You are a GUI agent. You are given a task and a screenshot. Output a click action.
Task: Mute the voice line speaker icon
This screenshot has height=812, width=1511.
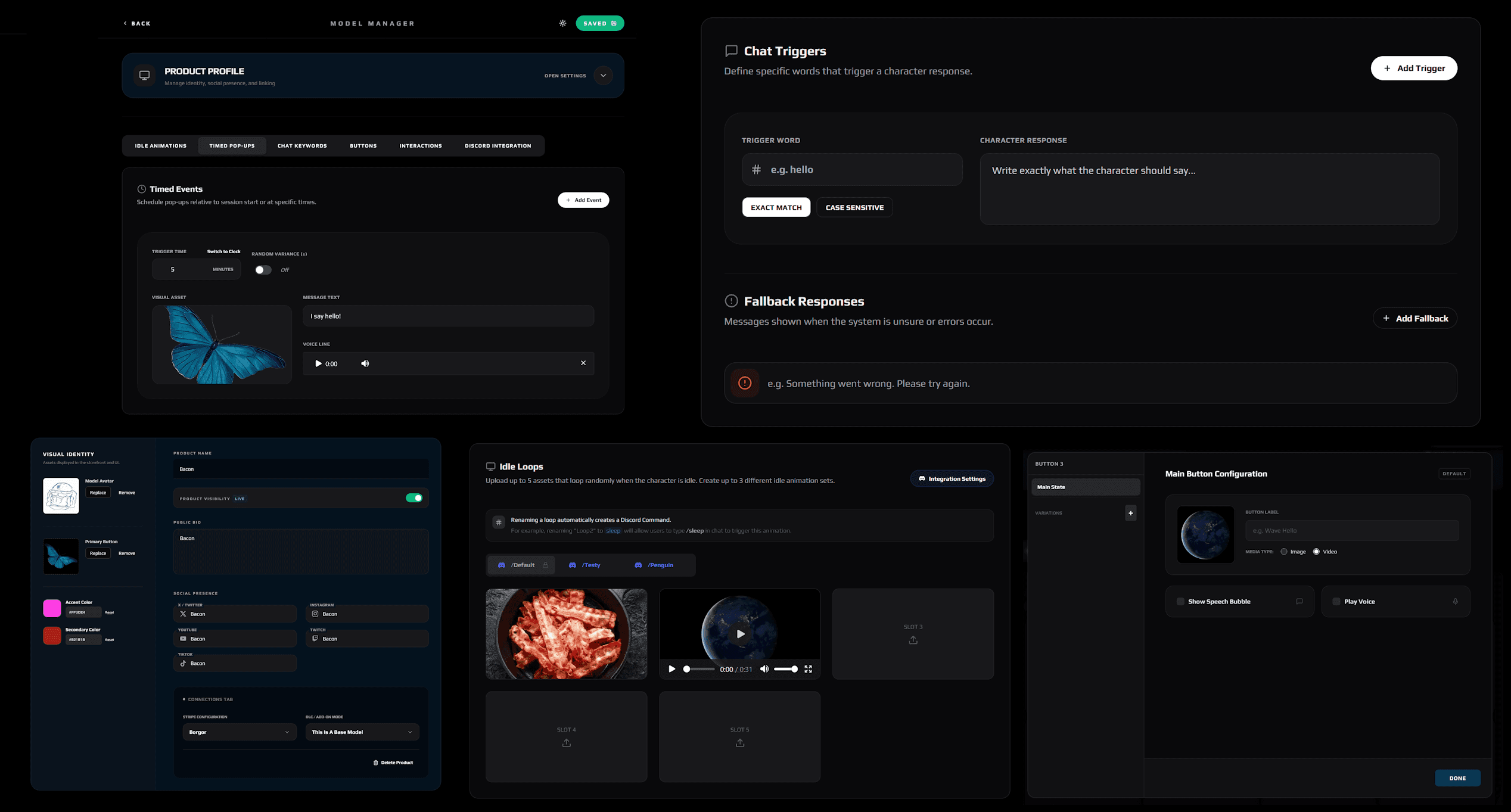coord(365,363)
